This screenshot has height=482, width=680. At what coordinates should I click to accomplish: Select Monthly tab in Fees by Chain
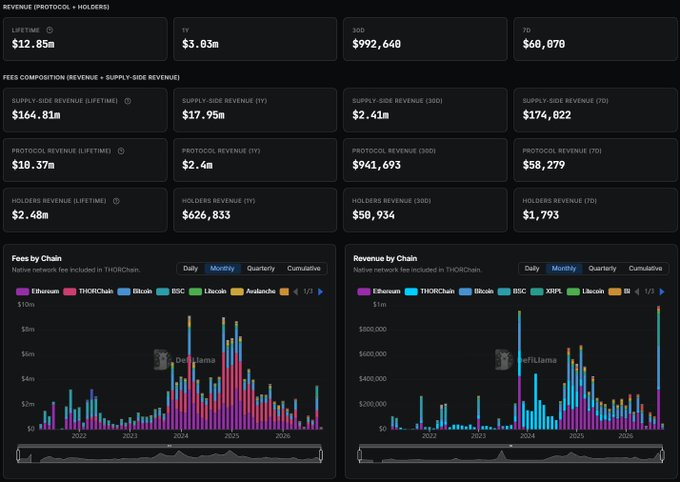[222, 269]
